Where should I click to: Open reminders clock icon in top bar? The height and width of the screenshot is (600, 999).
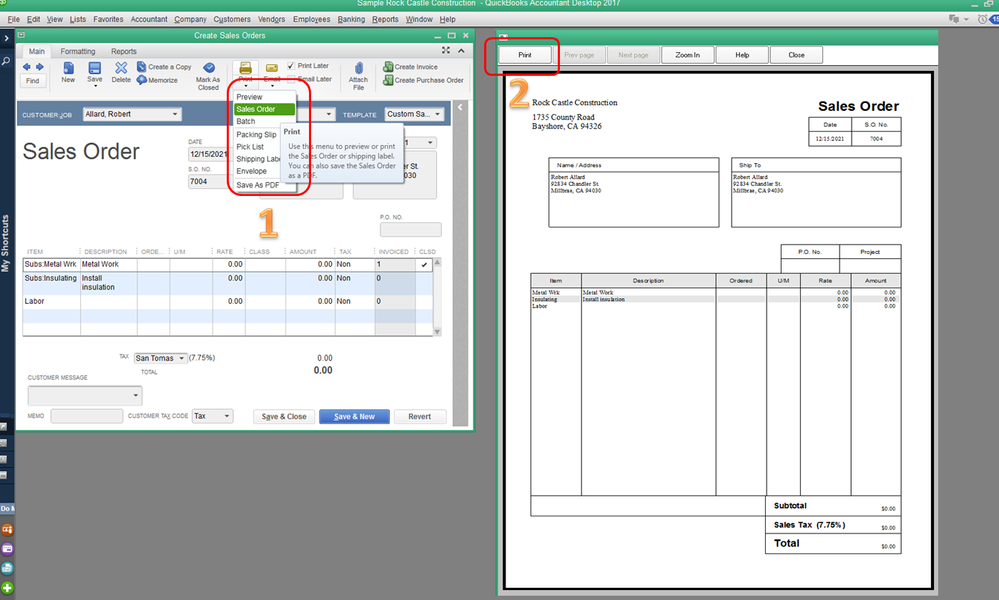click(982, 19)
